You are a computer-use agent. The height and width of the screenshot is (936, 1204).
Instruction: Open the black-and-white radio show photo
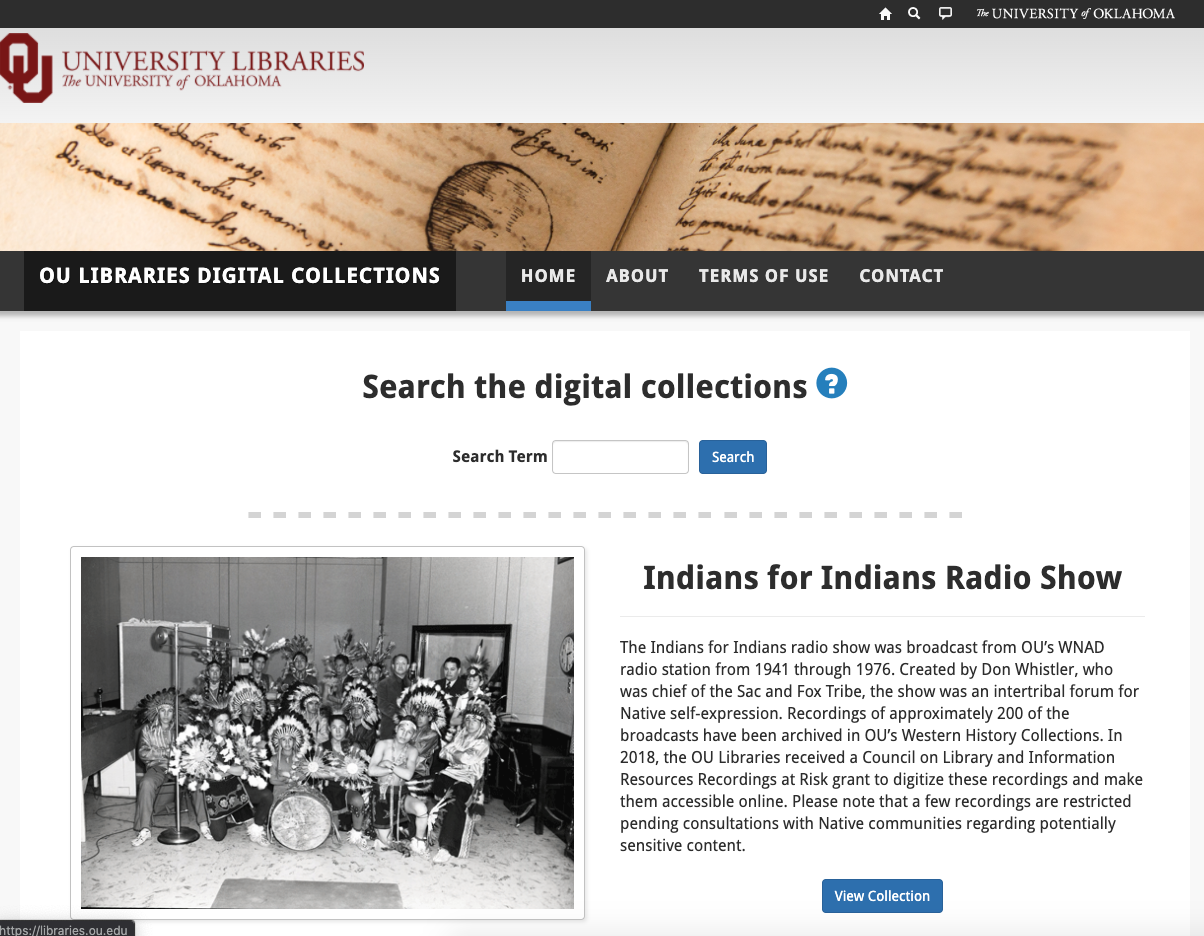click(327, 732)
